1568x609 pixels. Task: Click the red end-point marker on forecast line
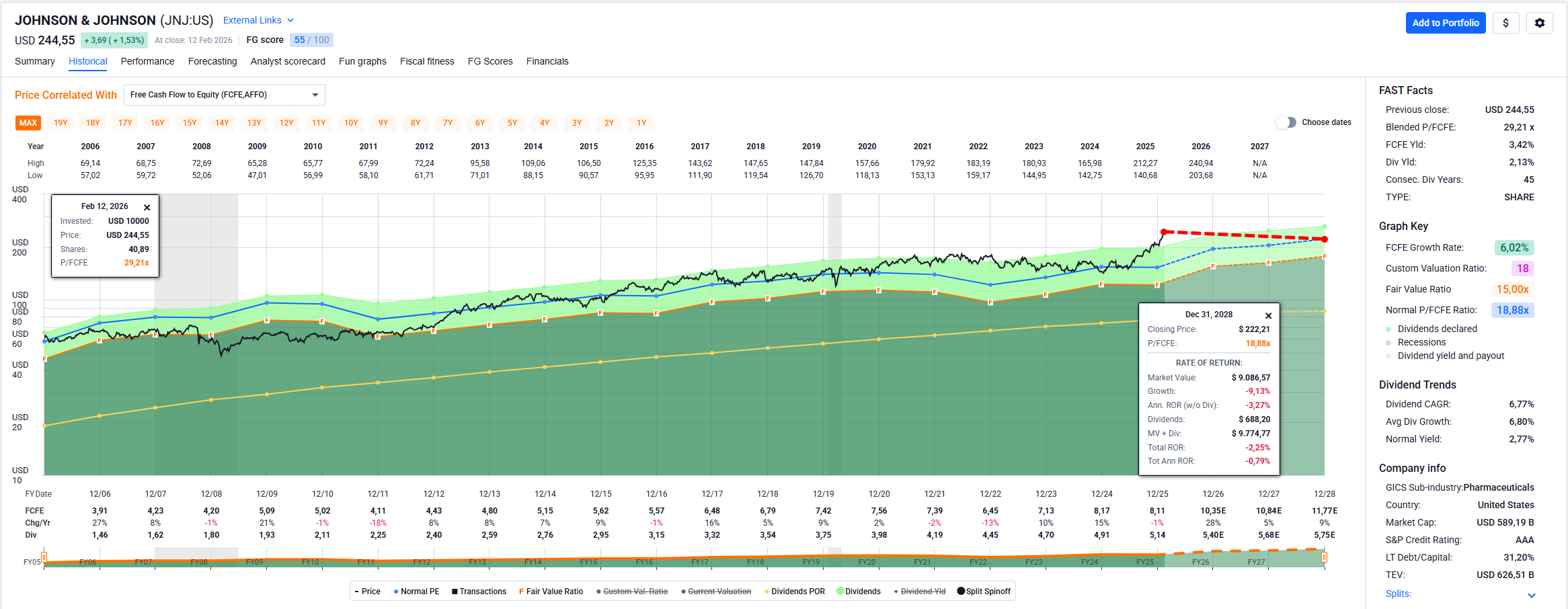[x=1324, y=239]
